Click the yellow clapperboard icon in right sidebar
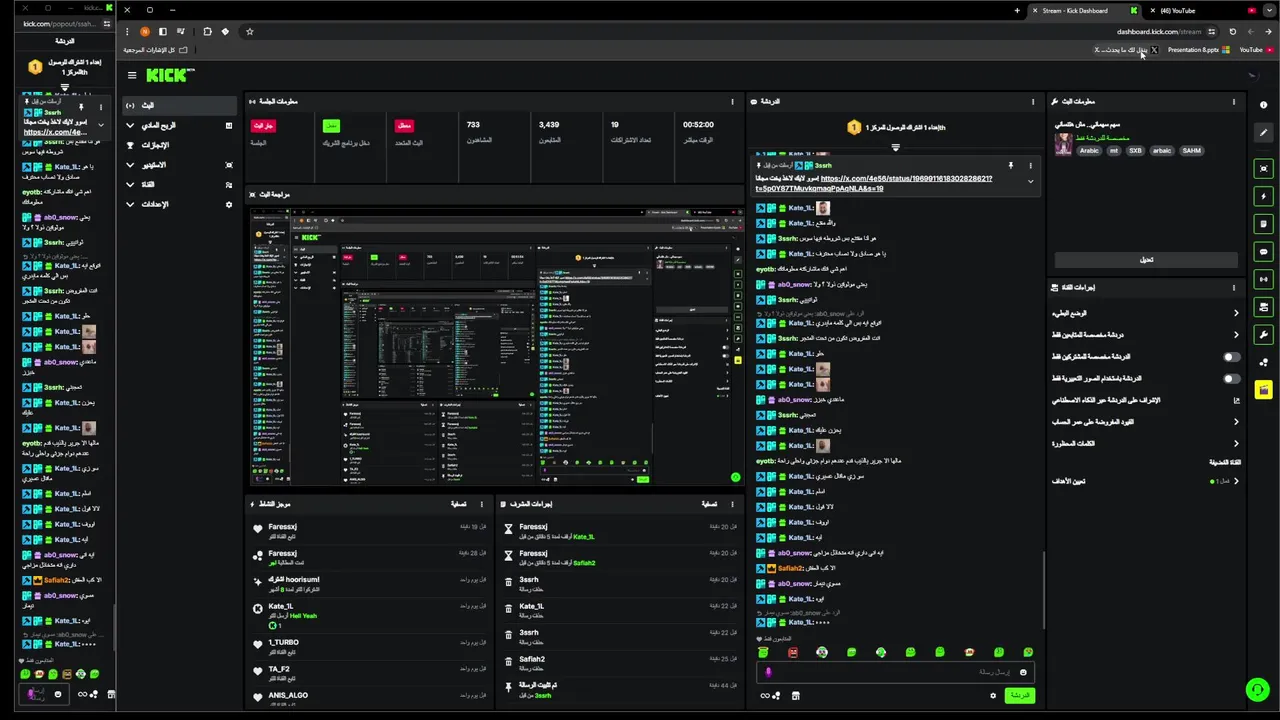 coord(1264,390)
